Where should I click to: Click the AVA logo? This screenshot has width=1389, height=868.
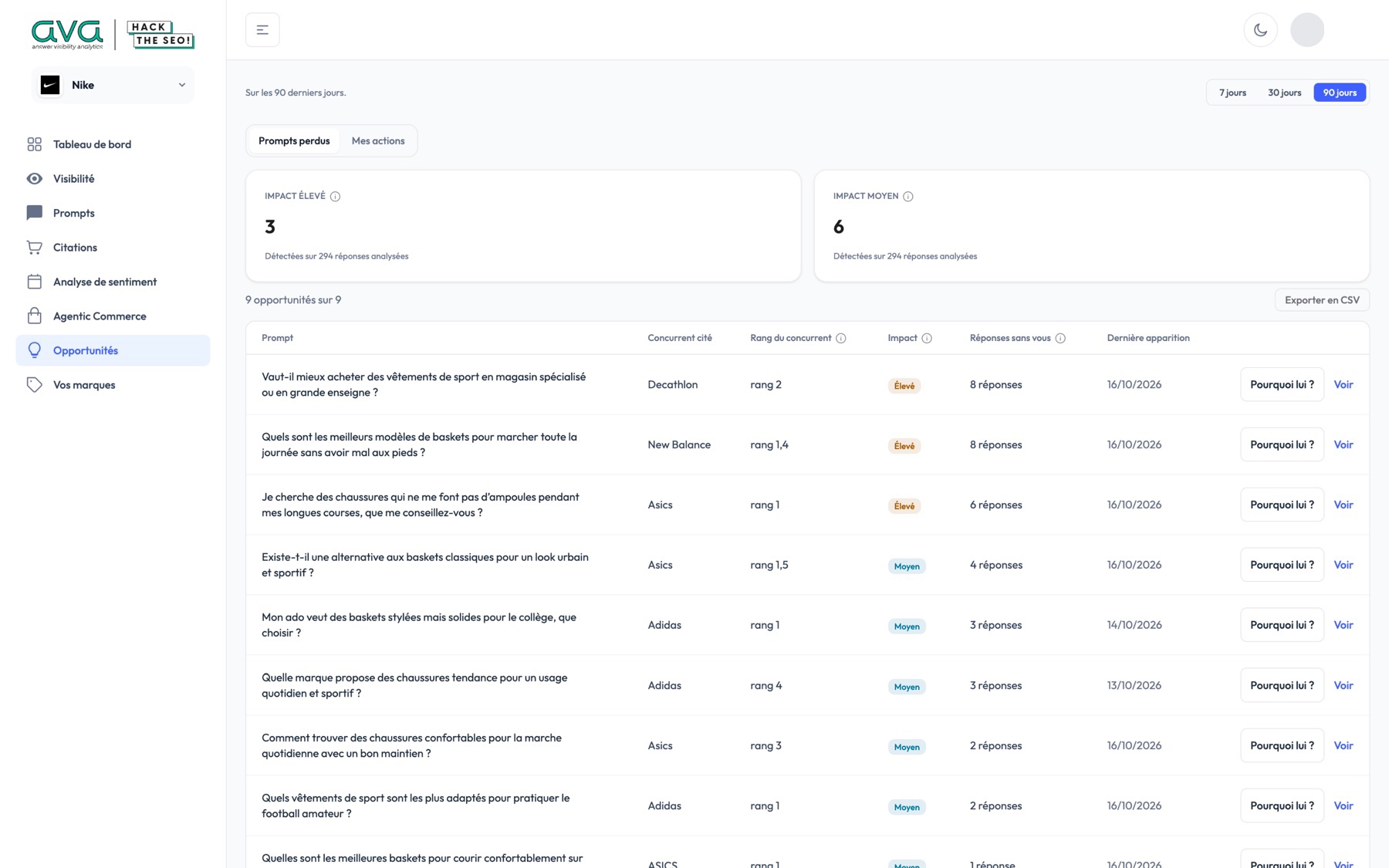(x=67, y=35)
